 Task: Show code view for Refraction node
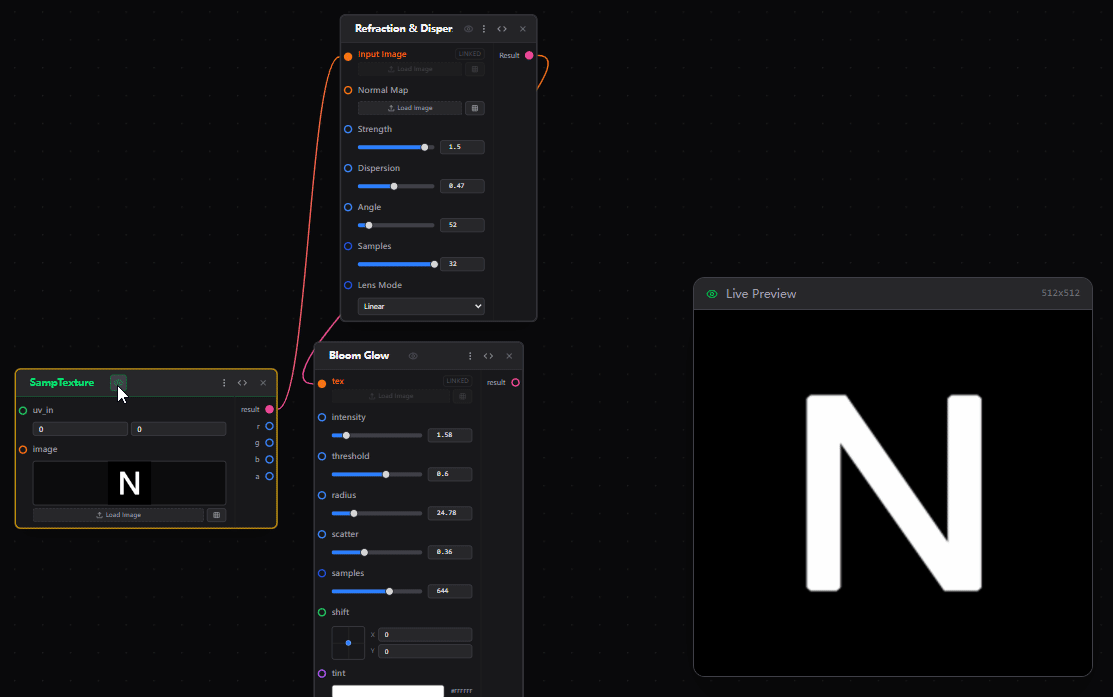502,29
